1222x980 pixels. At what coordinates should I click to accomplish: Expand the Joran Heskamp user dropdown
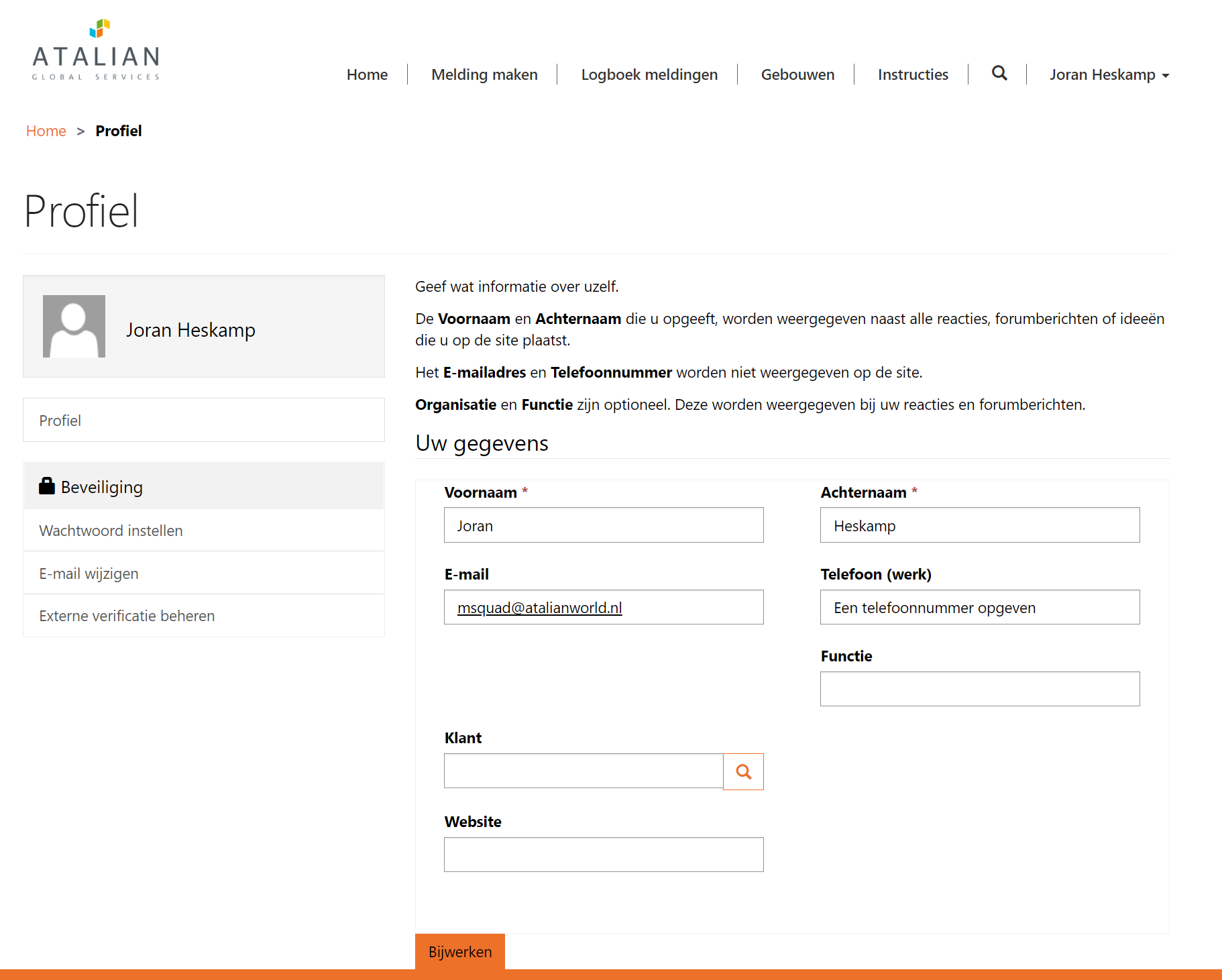(1109, 75)
